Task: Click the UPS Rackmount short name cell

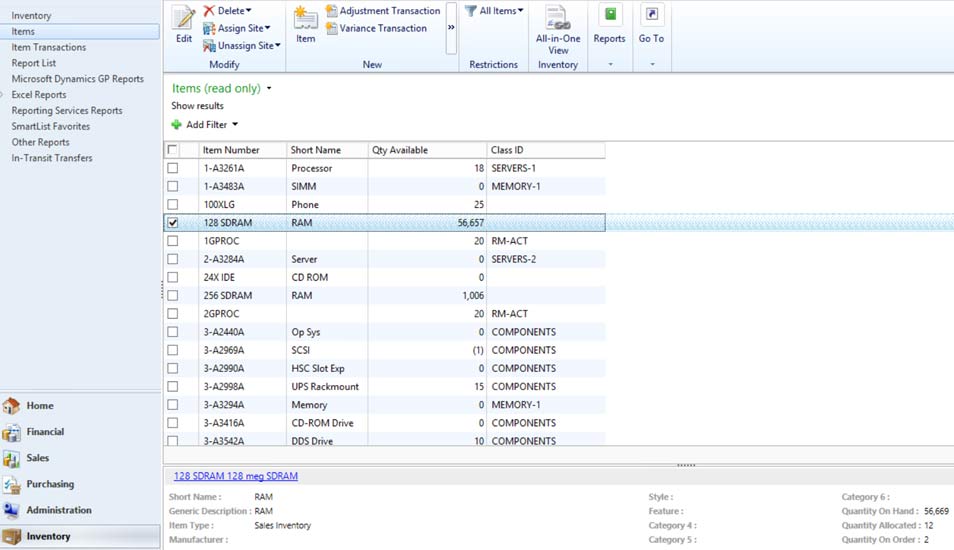Action: (x=327, y=387)
